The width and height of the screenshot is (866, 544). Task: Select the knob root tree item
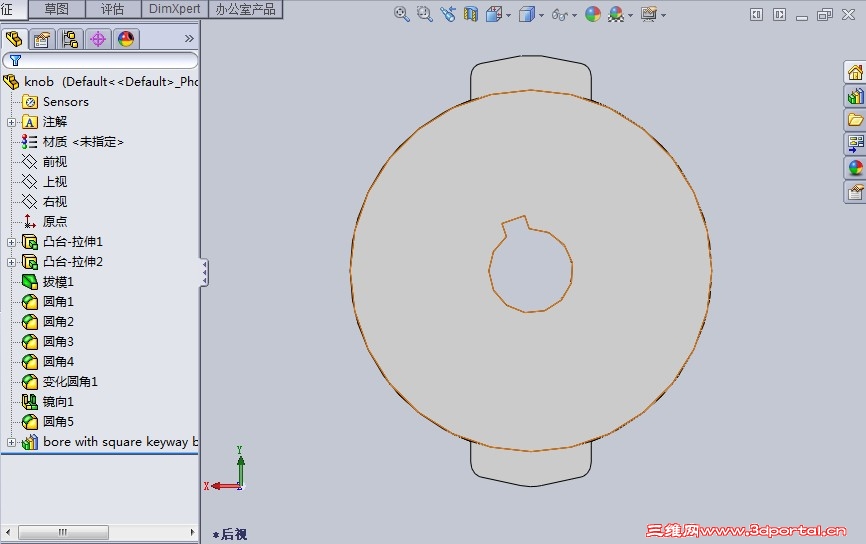pos(101,82)
